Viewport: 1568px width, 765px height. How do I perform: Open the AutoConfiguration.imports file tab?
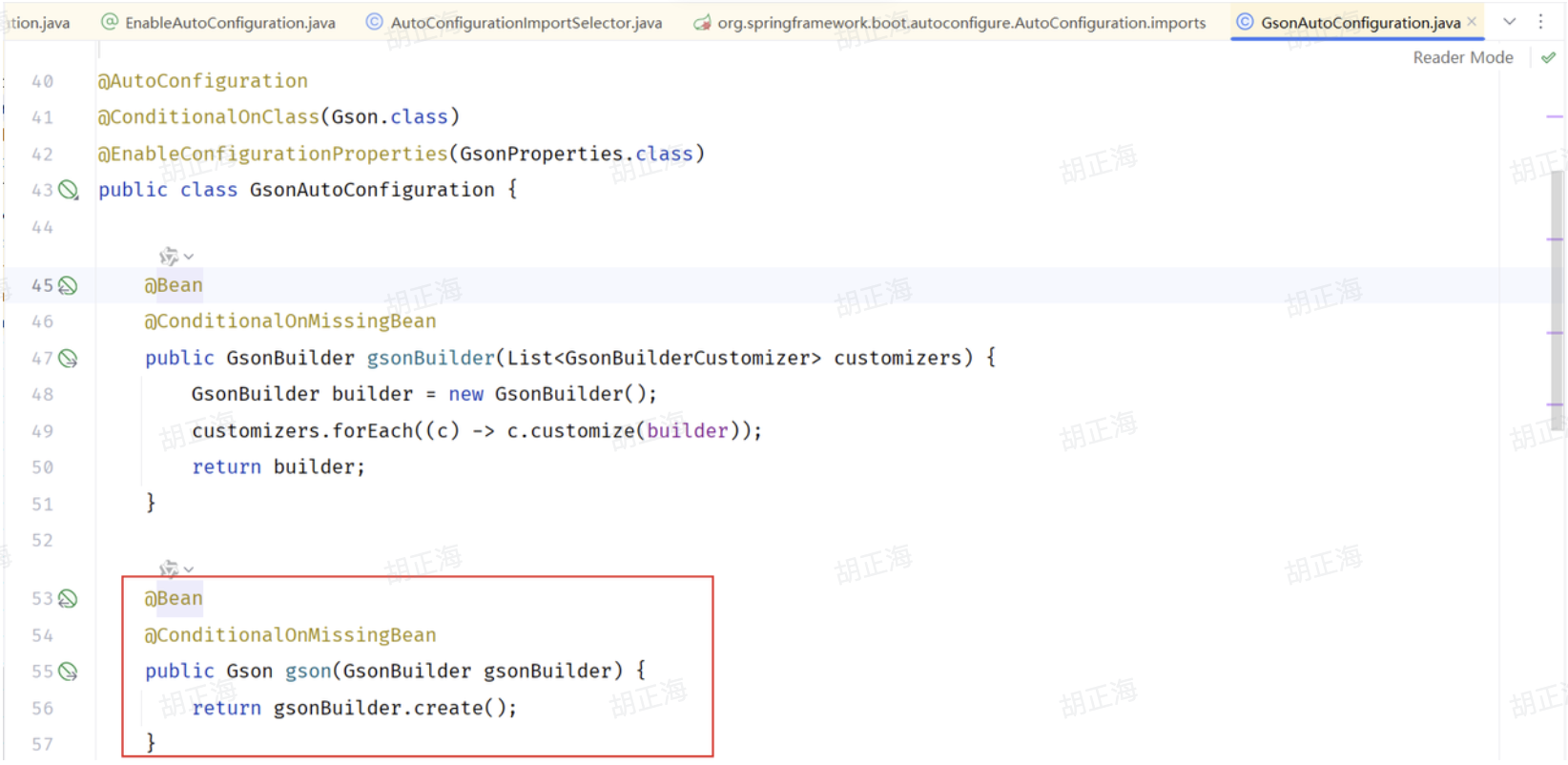pos(960,23)
